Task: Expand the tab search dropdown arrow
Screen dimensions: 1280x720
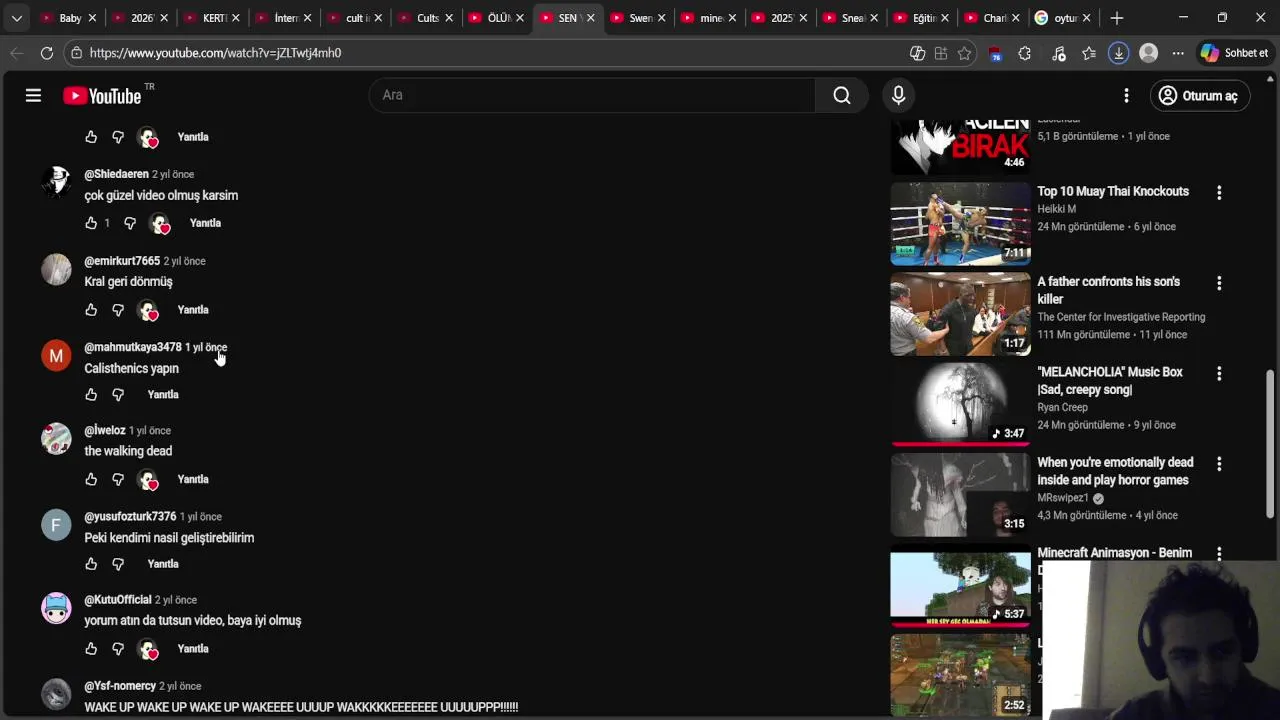Action: point(16,18)
